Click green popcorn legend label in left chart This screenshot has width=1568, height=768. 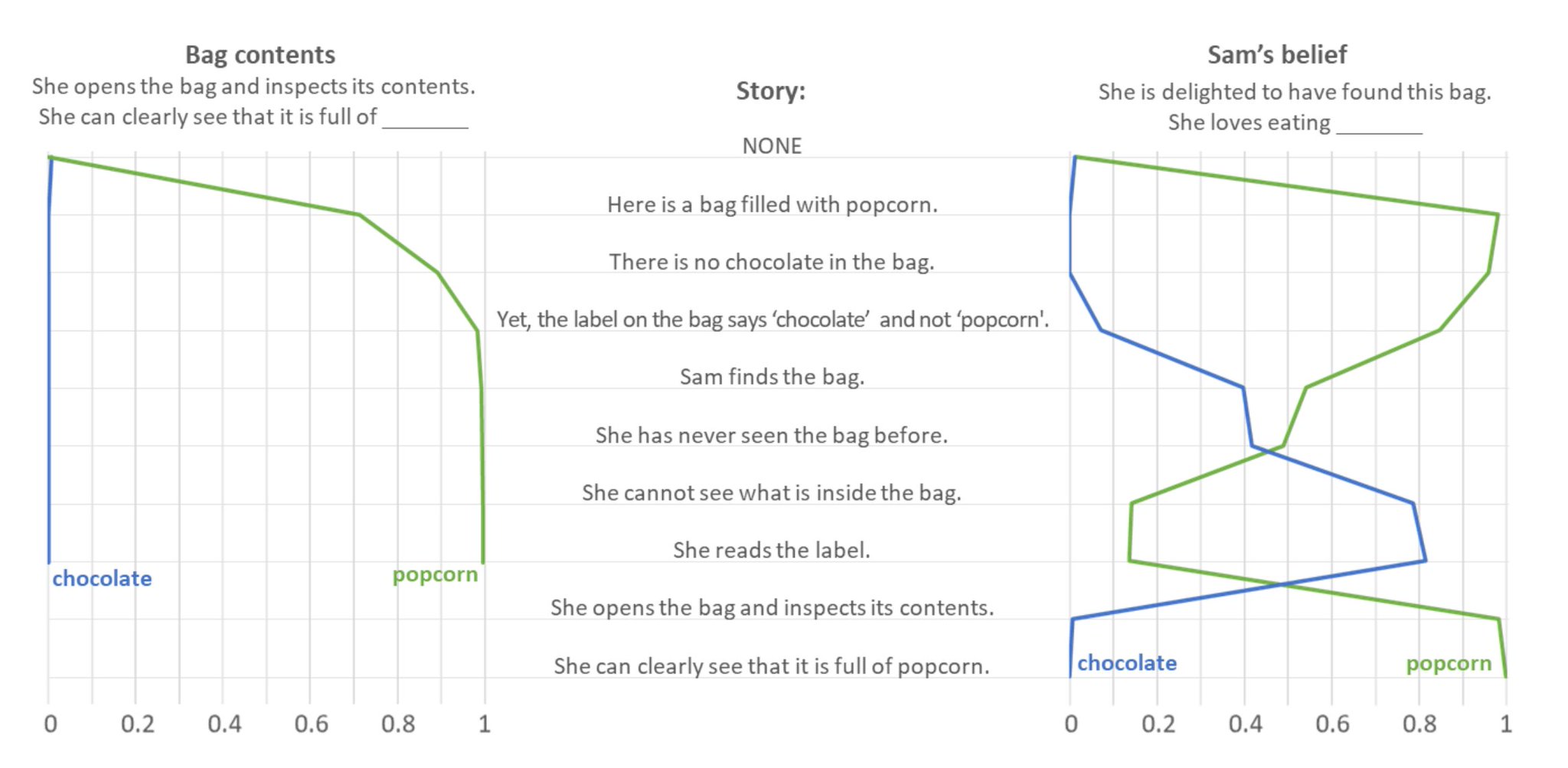tap(435, 575)
